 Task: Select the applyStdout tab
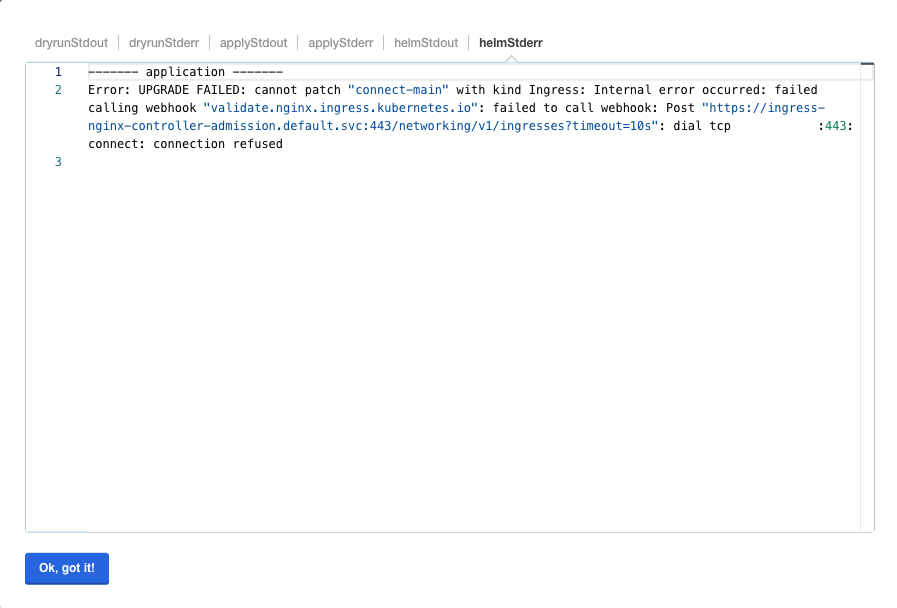tap(253, 43)
